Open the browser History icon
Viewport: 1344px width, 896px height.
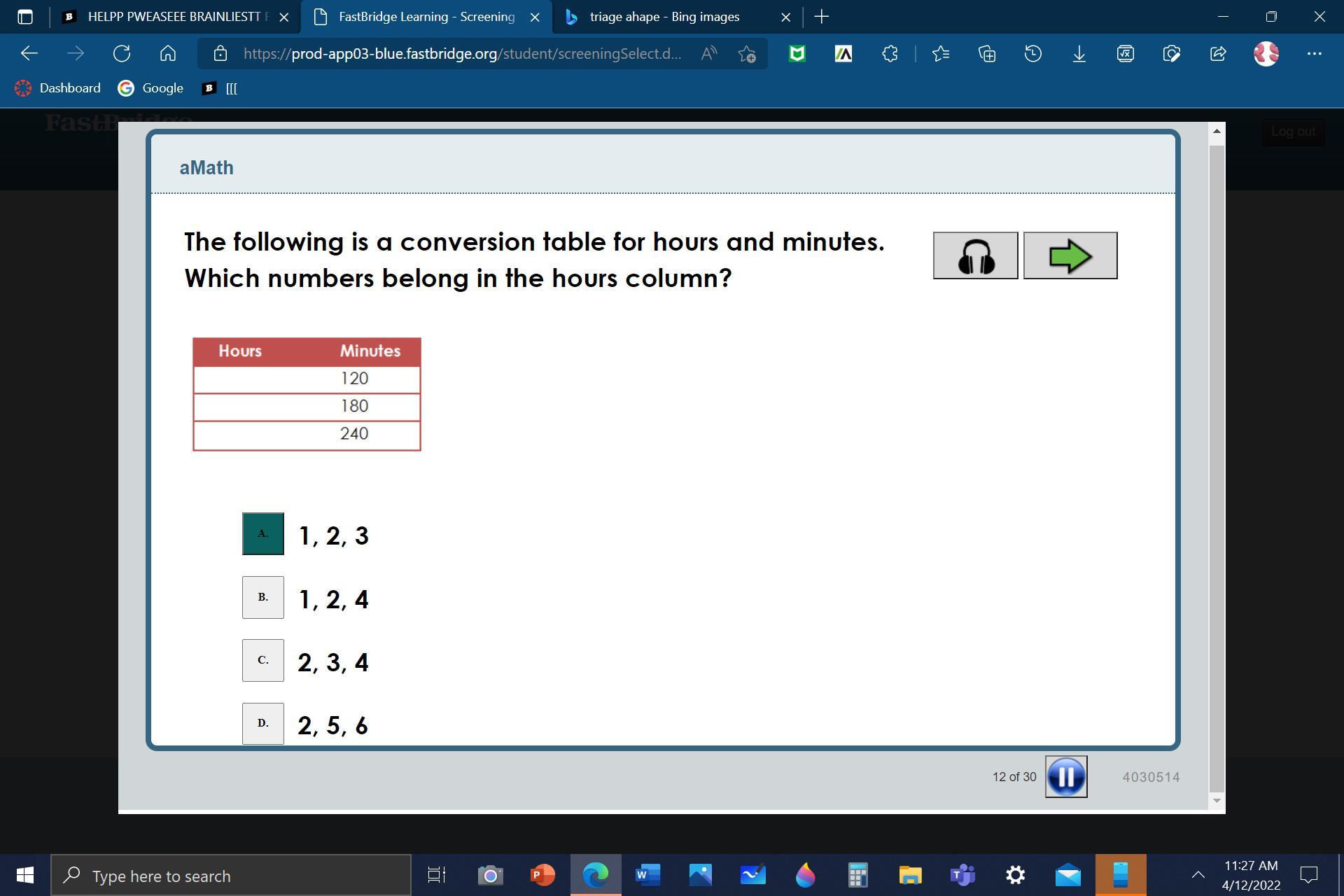click(1032, 53)
